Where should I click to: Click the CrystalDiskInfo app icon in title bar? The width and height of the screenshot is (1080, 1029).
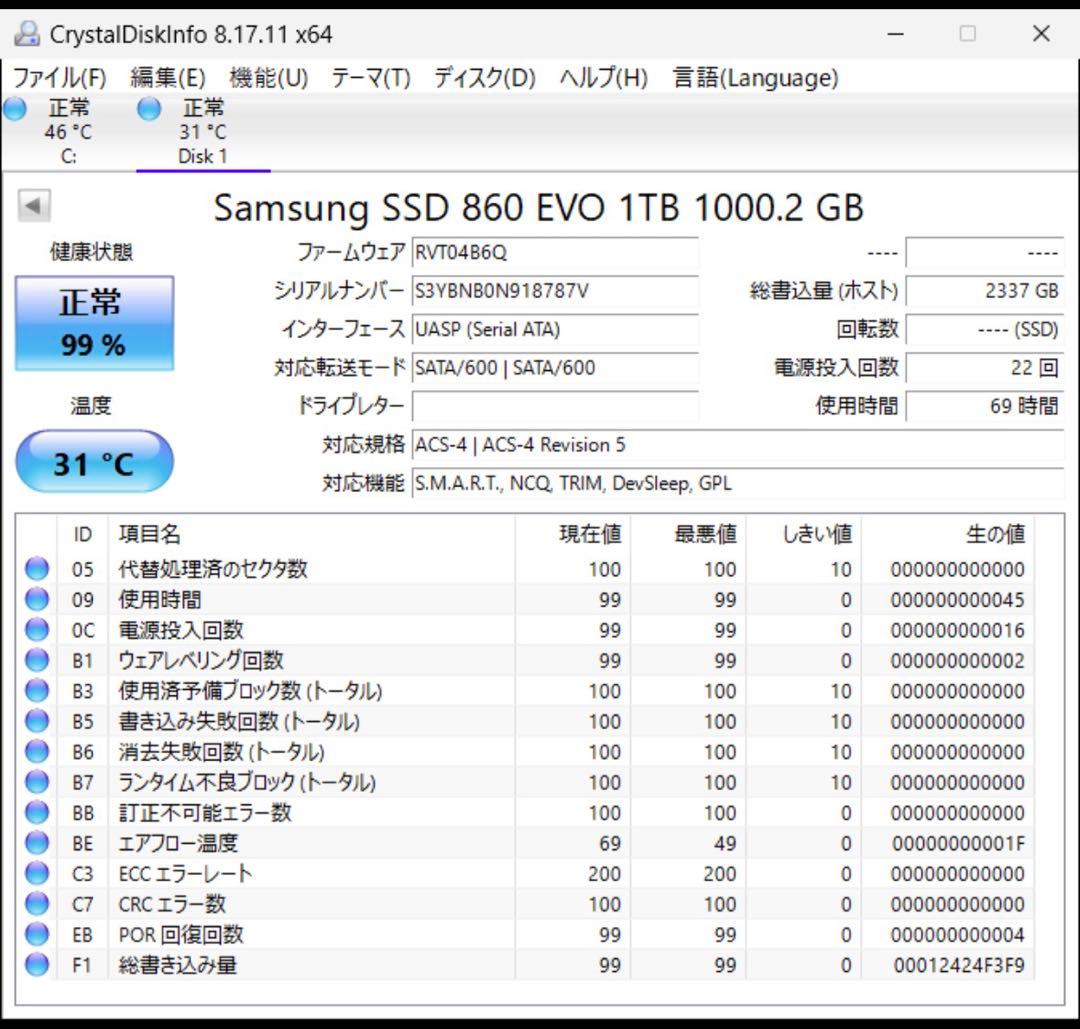pos(27,34)
